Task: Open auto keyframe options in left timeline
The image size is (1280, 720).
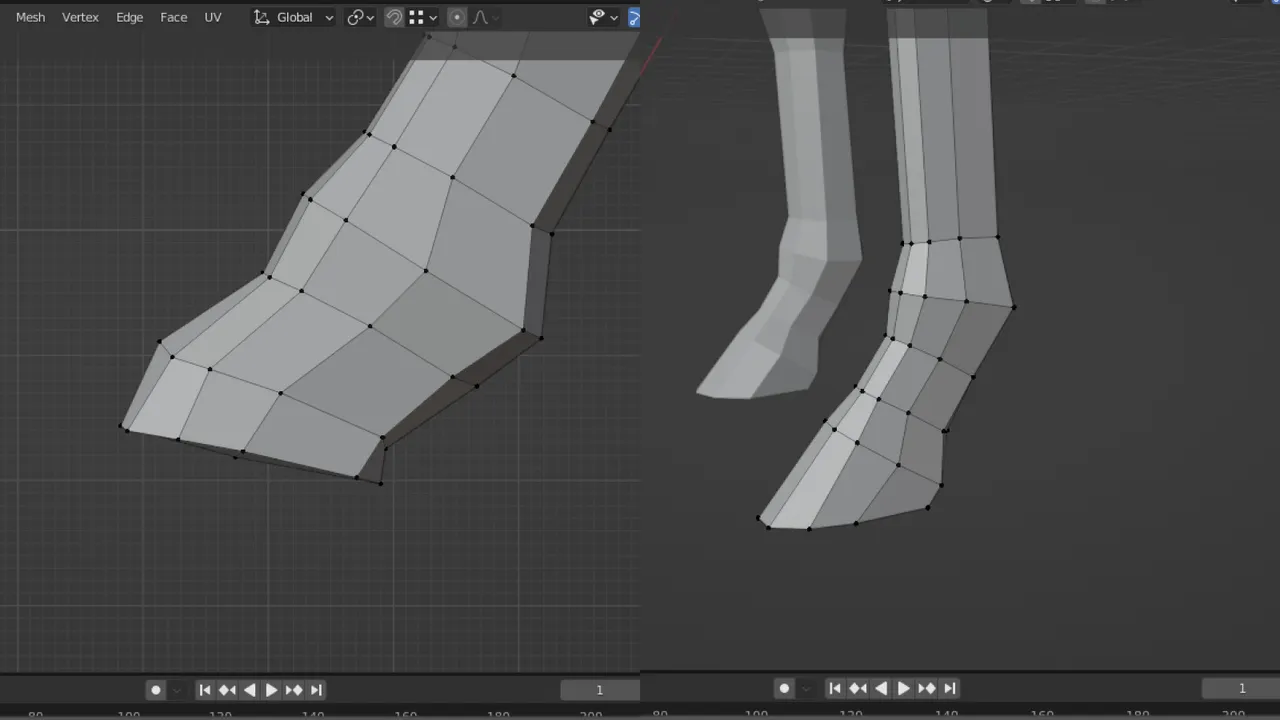Action: pyautogui.click(x=177, y=690)
